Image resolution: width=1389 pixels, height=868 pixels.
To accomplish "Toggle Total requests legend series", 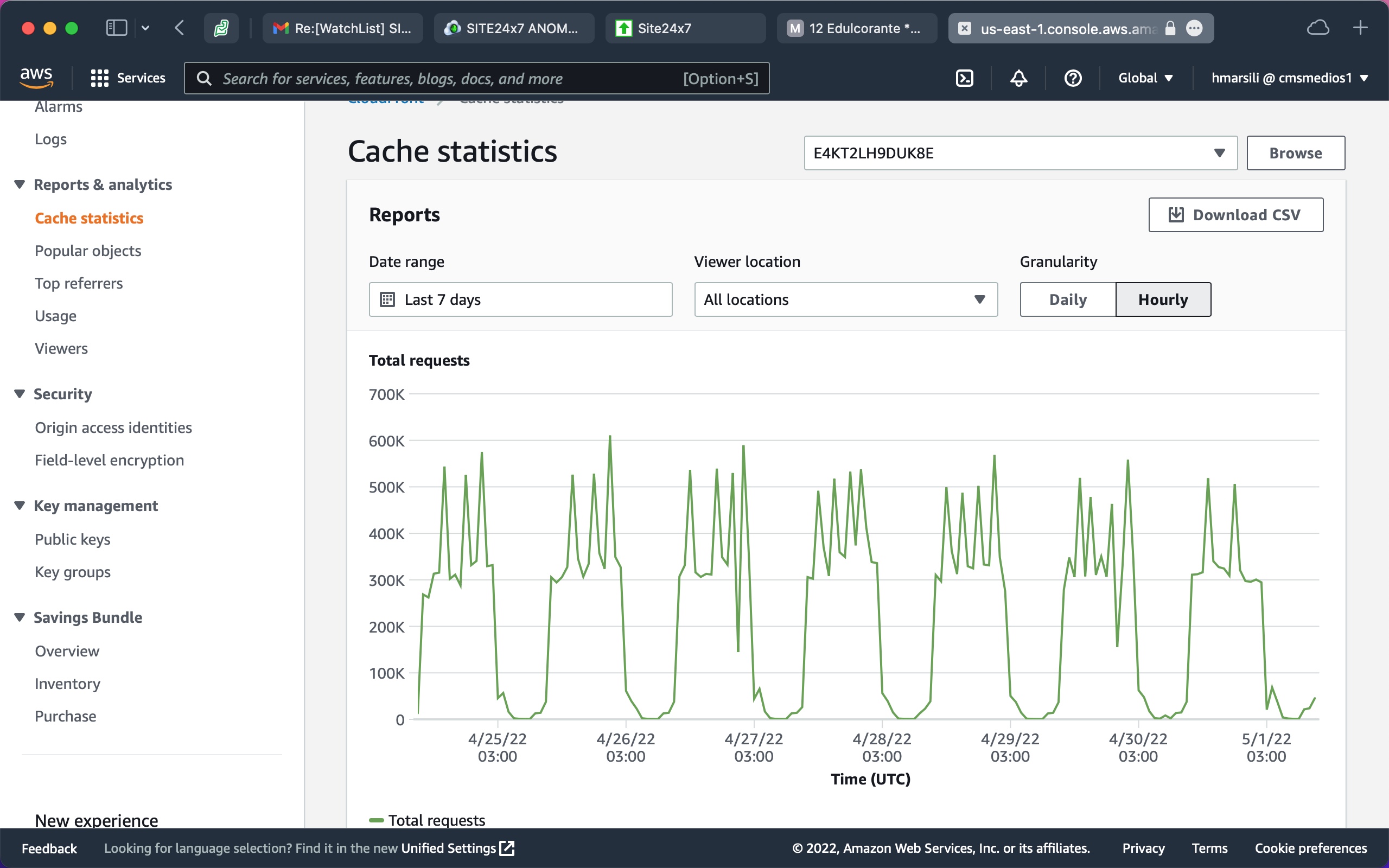I will [428, 820].
